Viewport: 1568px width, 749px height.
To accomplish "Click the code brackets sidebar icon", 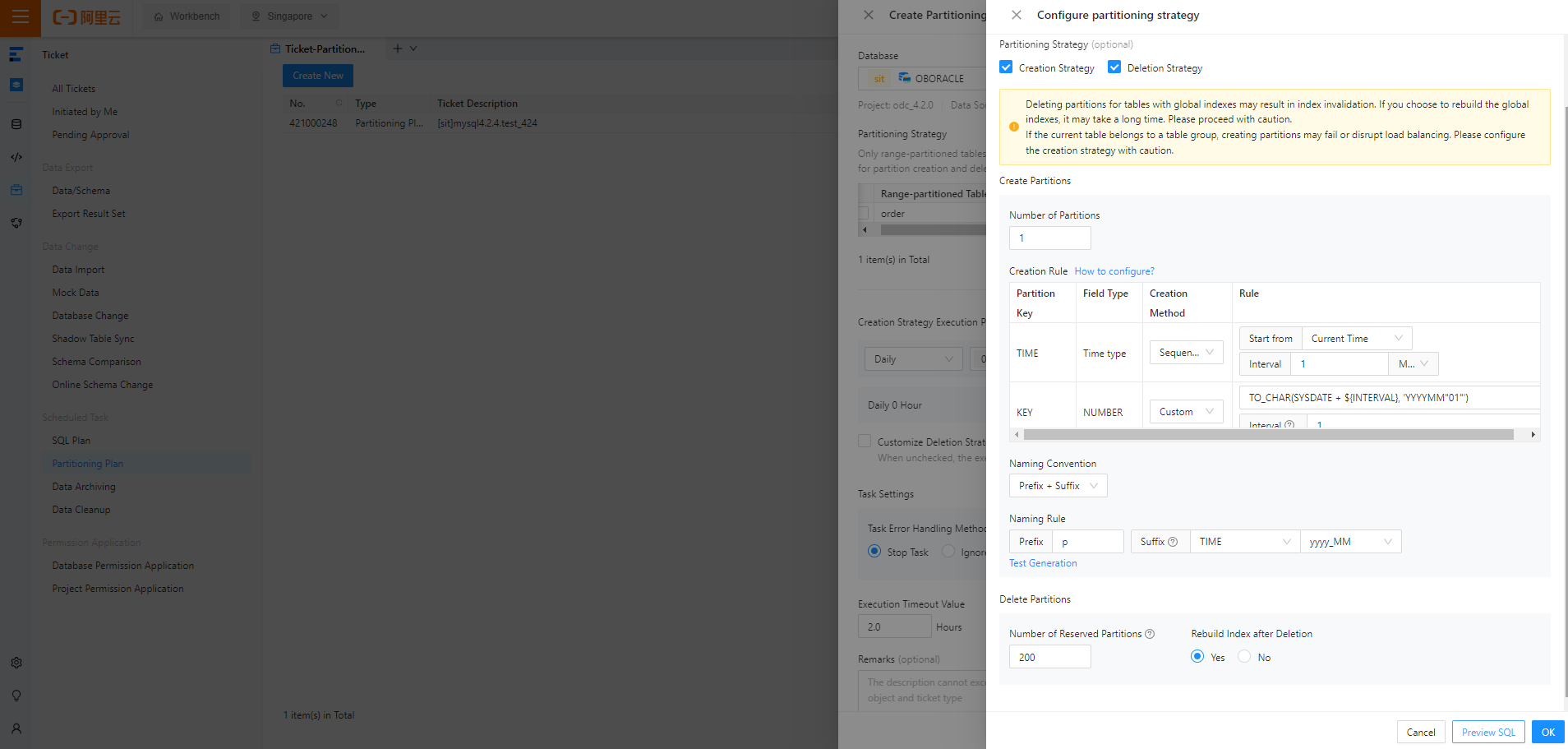I will point(16,157).
